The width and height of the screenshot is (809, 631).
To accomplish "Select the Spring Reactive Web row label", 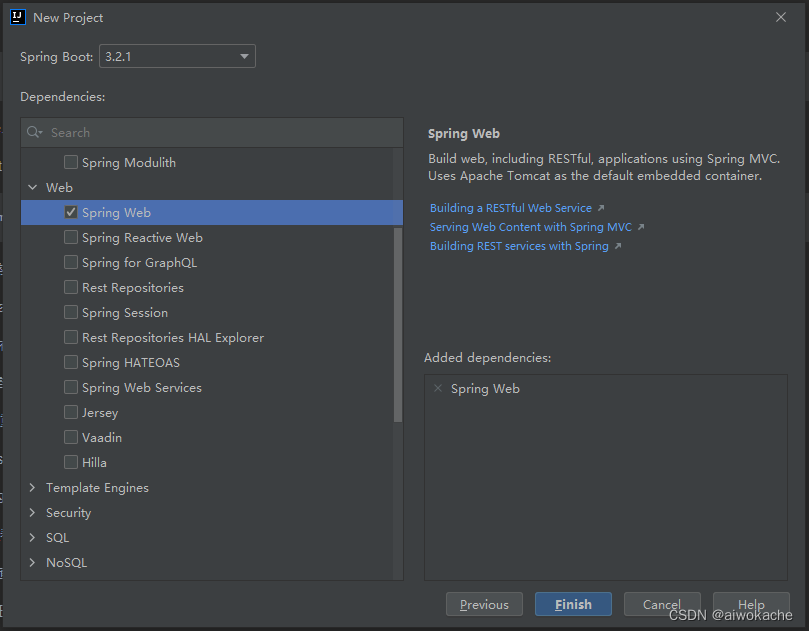I will point(142,237).
